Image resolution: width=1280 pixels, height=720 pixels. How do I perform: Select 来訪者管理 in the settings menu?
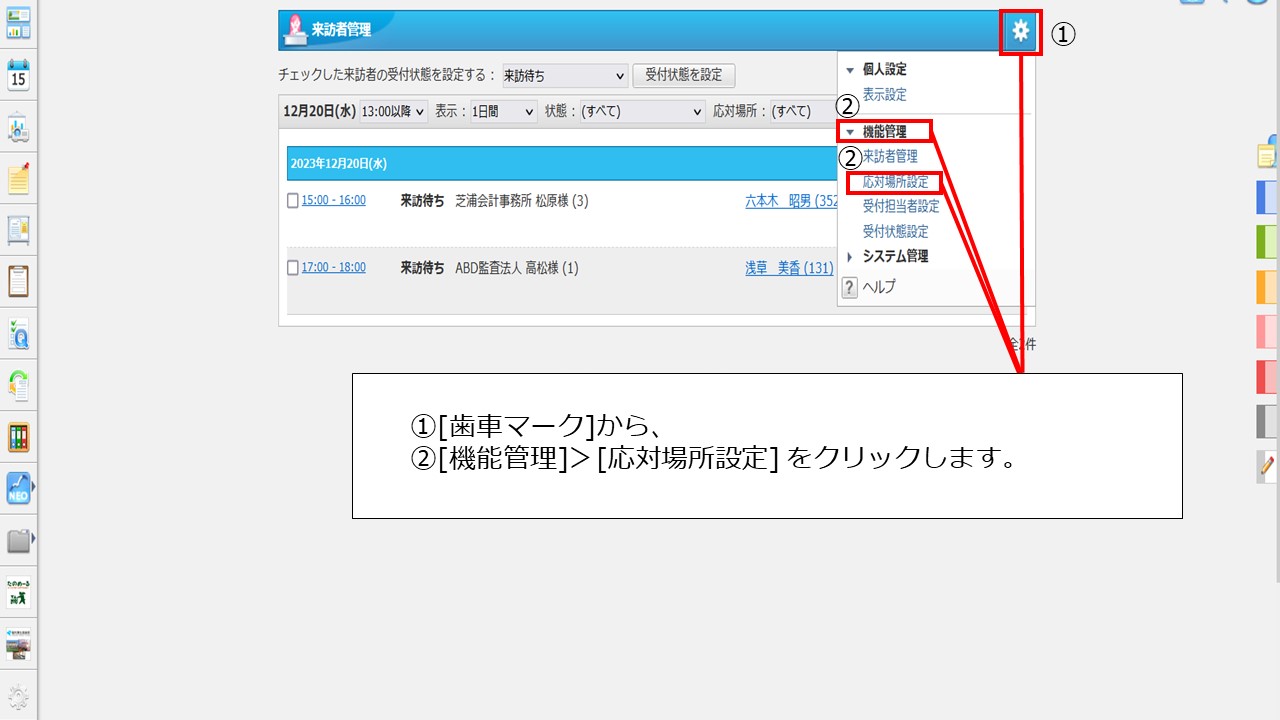click(890, 157)
